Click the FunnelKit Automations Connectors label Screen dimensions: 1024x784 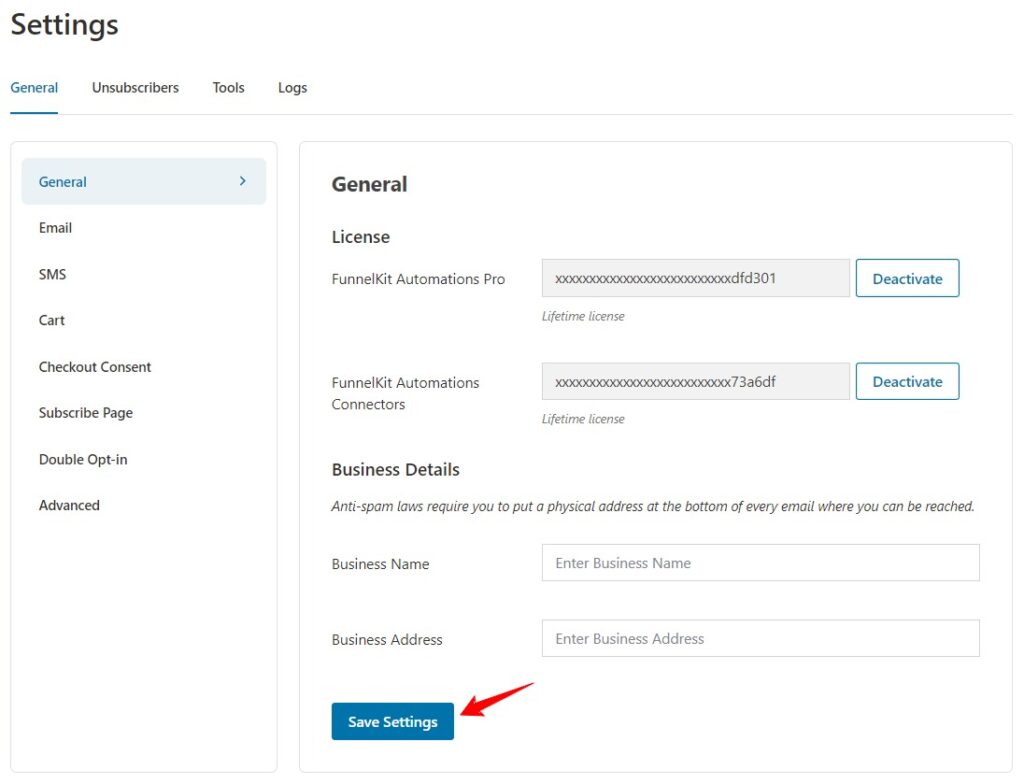(406, 393)
